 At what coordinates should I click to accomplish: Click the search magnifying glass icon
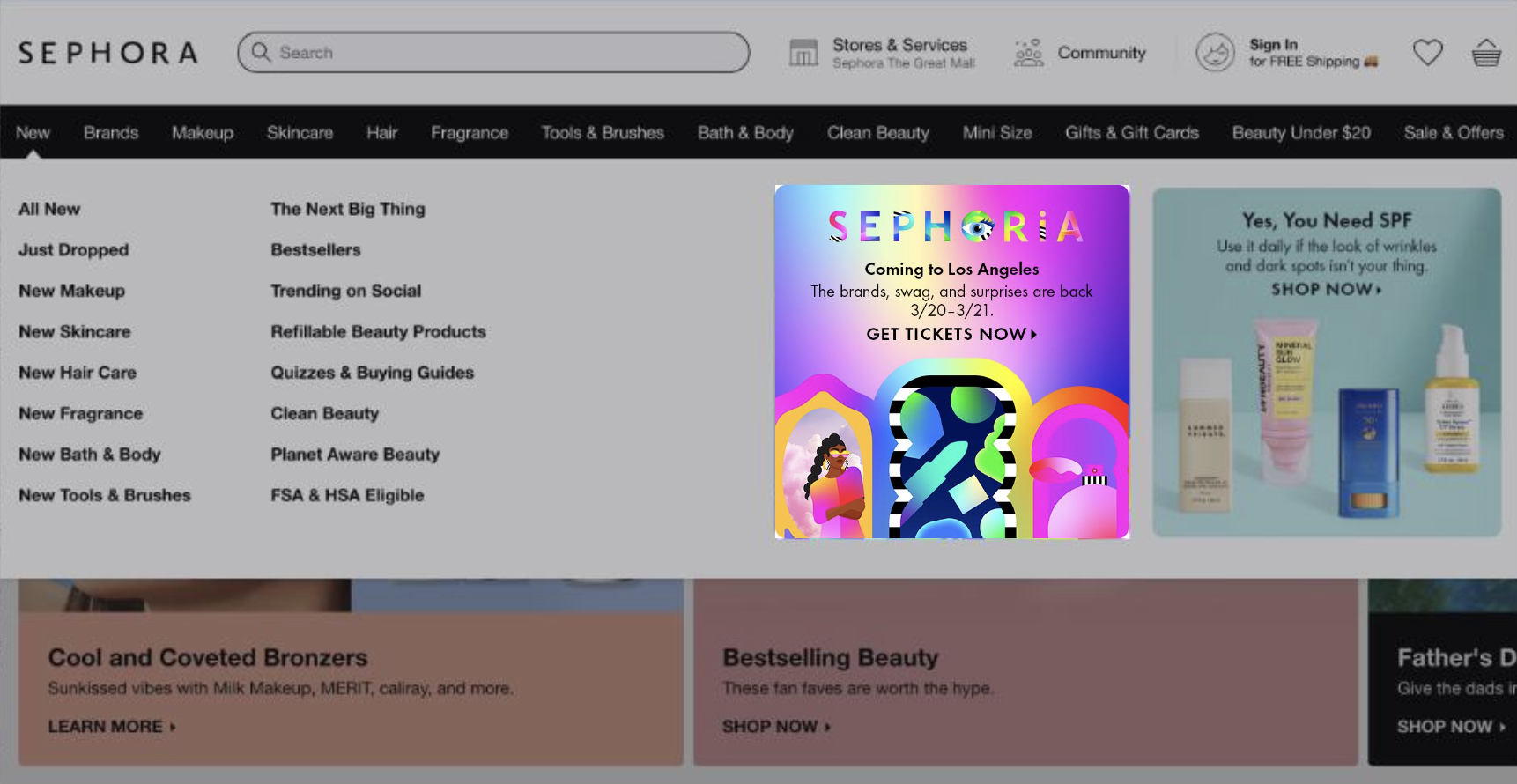261,52
